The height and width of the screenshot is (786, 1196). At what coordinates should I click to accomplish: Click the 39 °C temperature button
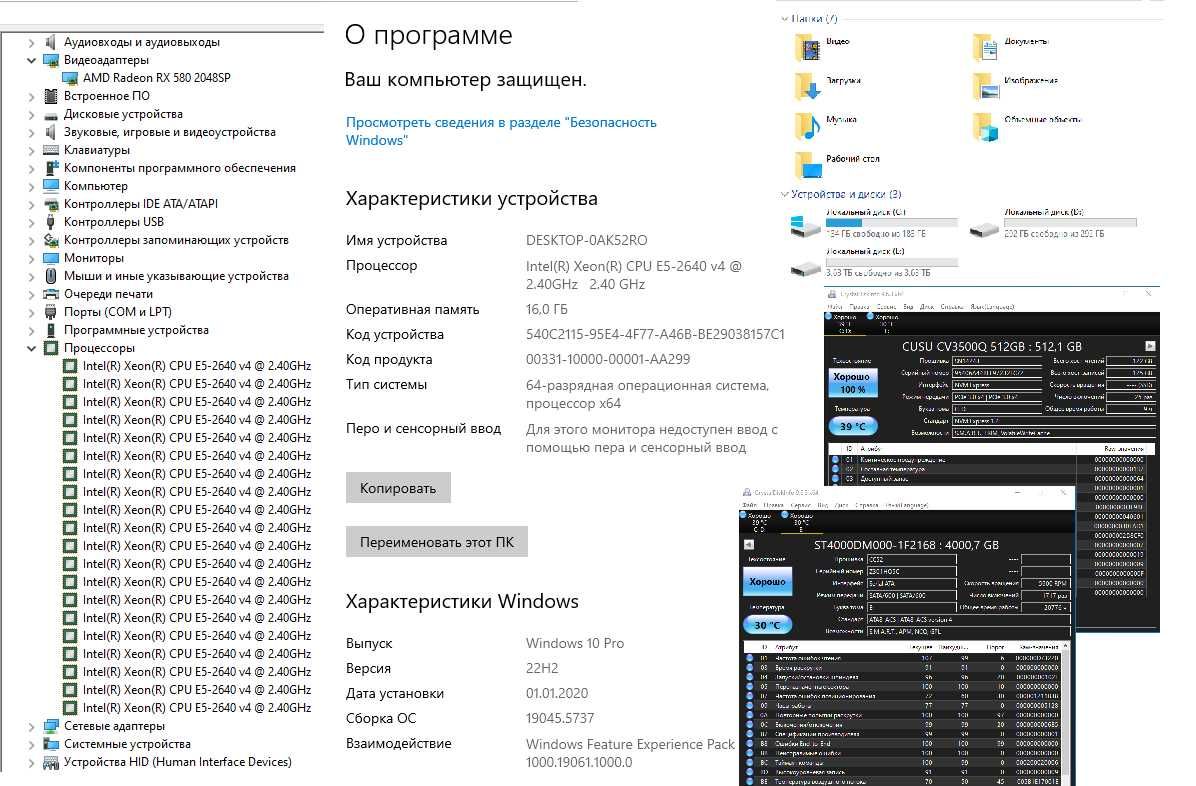tap(852, 427)
